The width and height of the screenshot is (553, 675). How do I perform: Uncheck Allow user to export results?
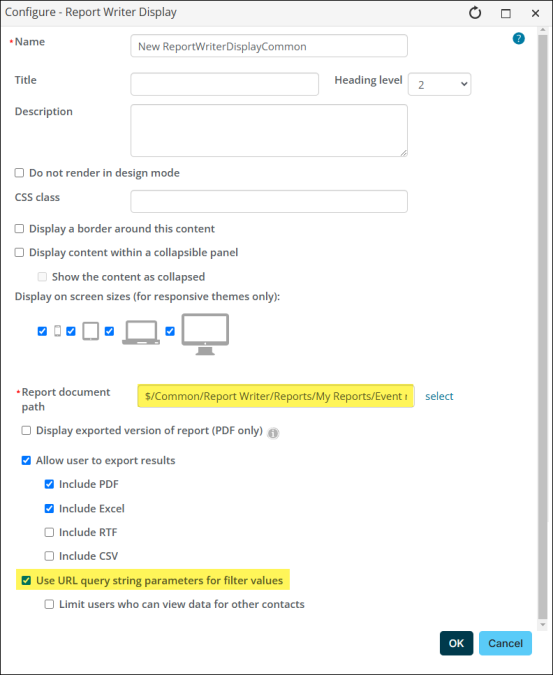coord(26,460)
